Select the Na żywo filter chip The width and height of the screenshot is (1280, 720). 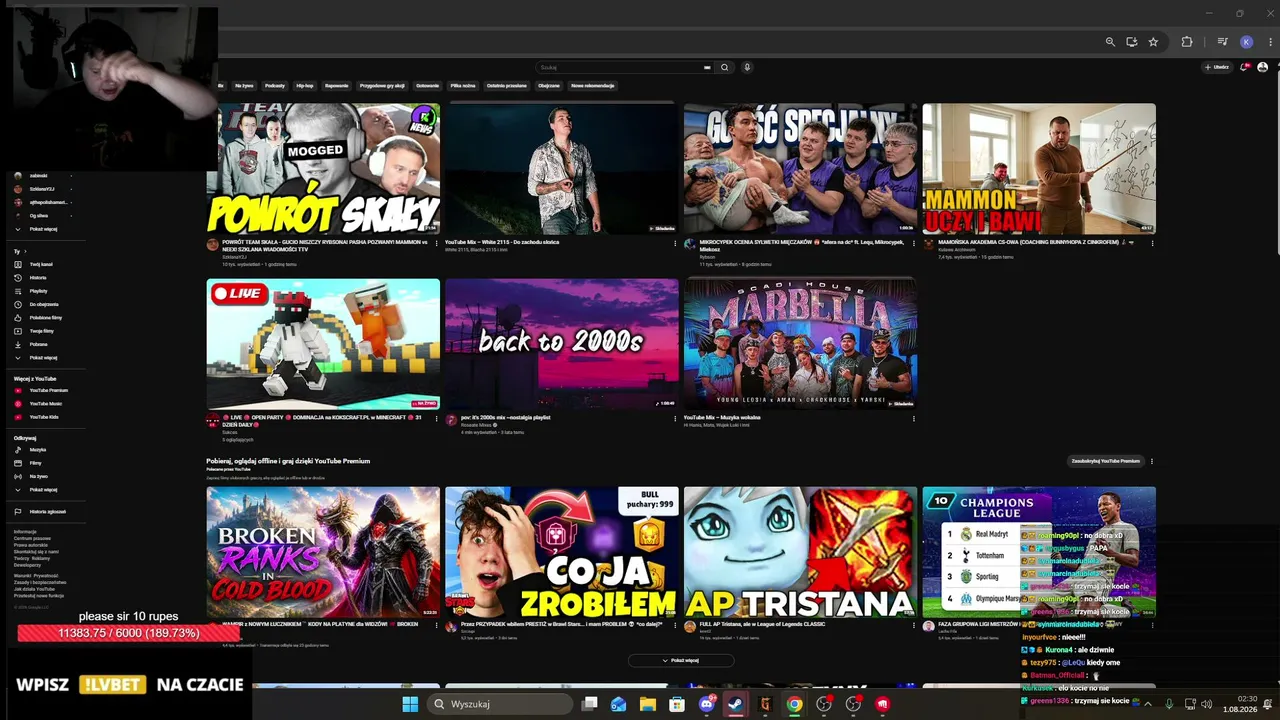point(244,86)
